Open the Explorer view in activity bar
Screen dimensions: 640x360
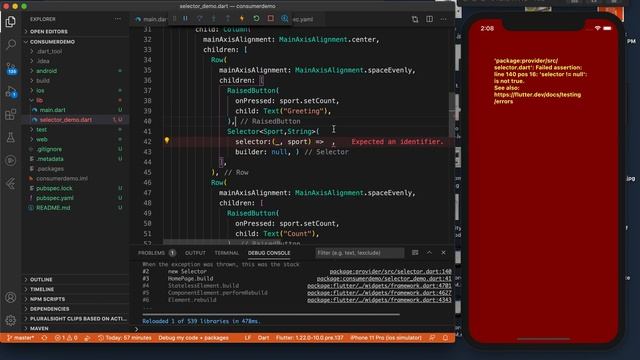[11, 22]
